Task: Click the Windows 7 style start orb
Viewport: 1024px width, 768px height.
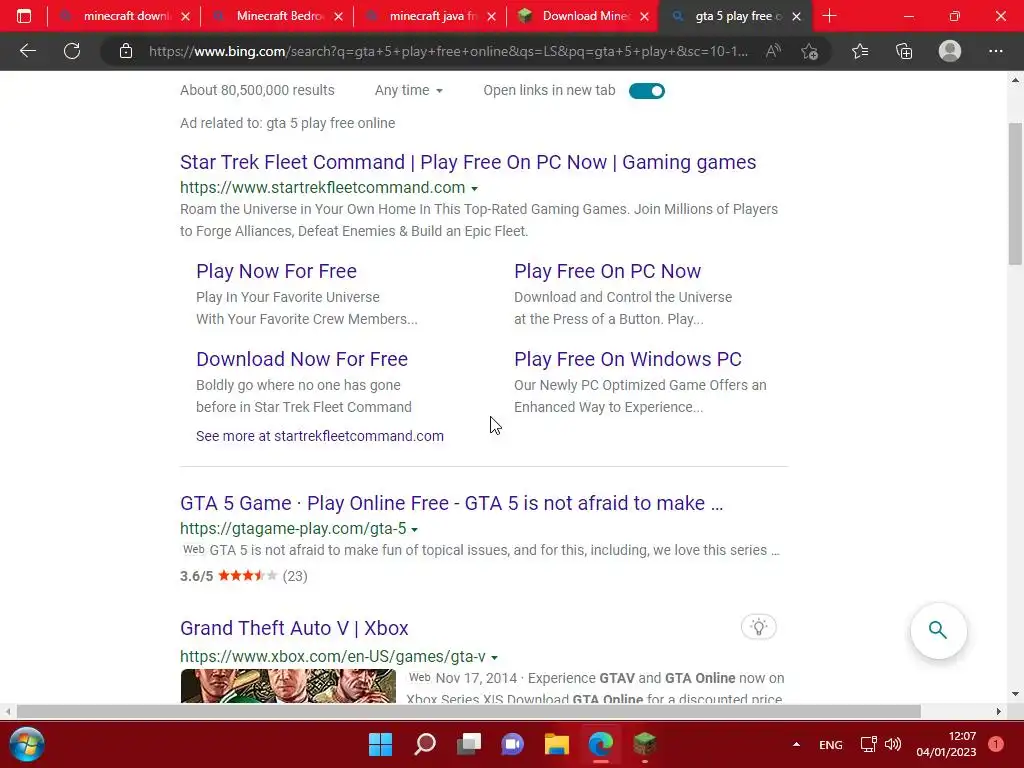Action: (x=27, y=744)
